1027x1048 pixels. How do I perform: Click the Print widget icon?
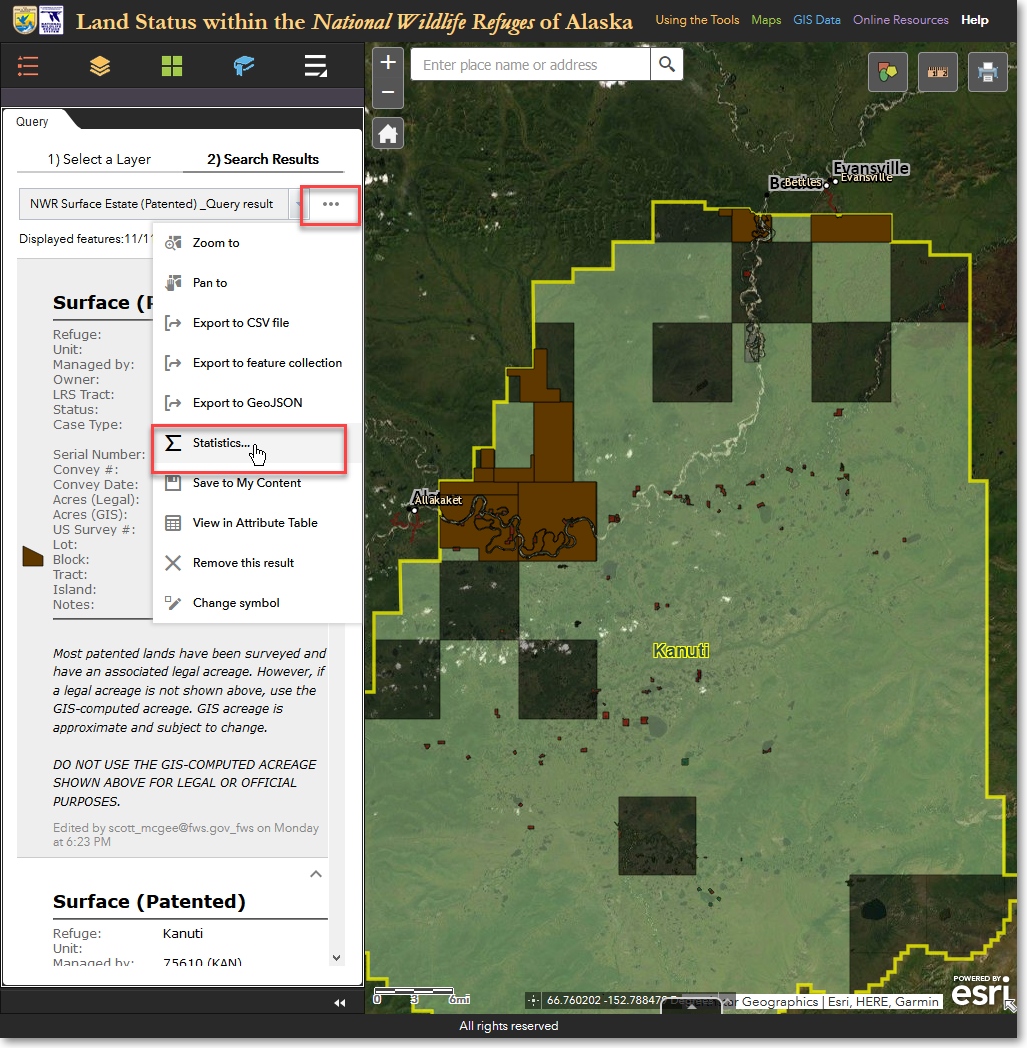tap(987, 71)
